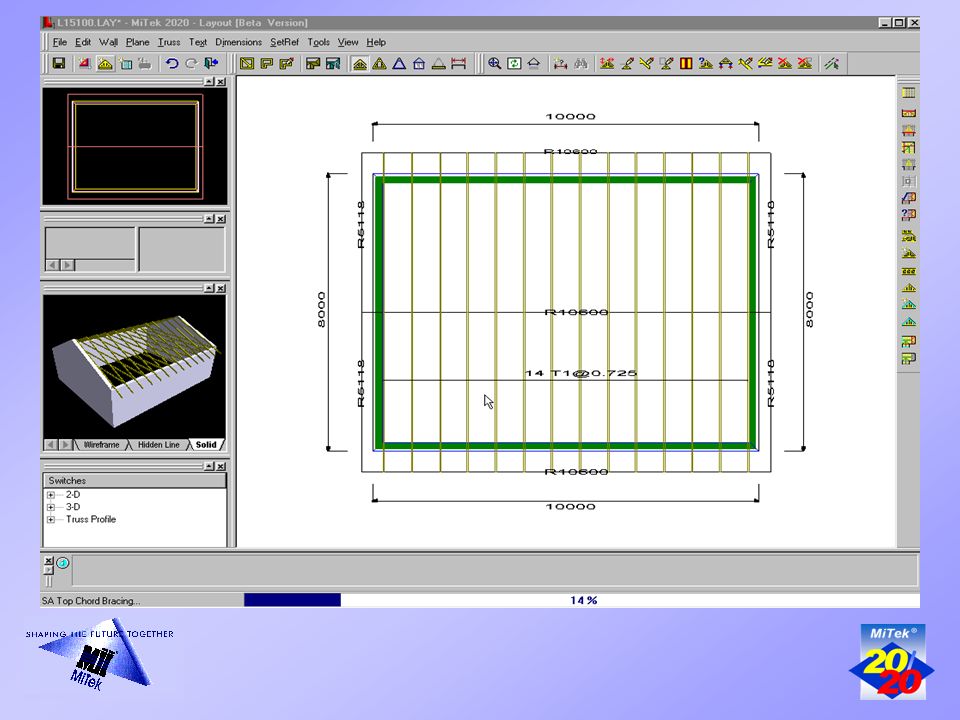This screenshot has height=720, width=960.
Task: Click the highlighted yellow truss toolbar icon
Action: 105,64
